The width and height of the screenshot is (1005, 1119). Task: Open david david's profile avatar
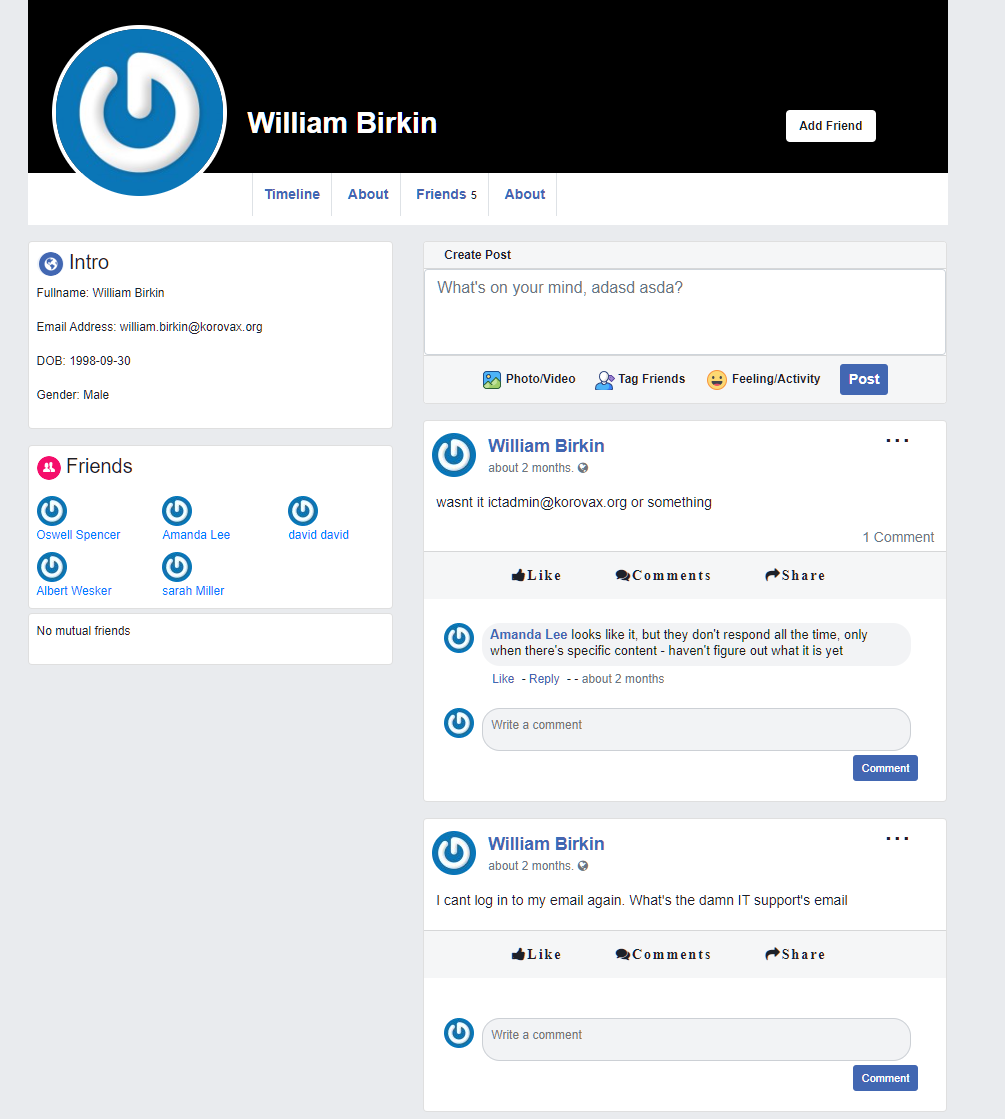303,511
